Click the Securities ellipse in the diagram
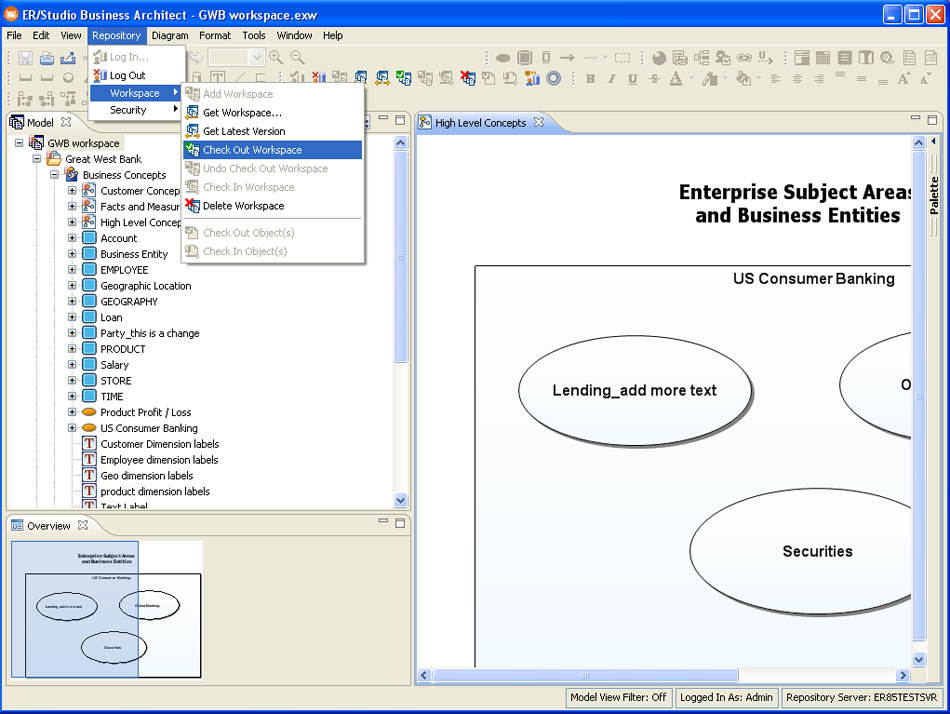The width and height of the screenshot is (950, 714). click(x=801, y=551)
